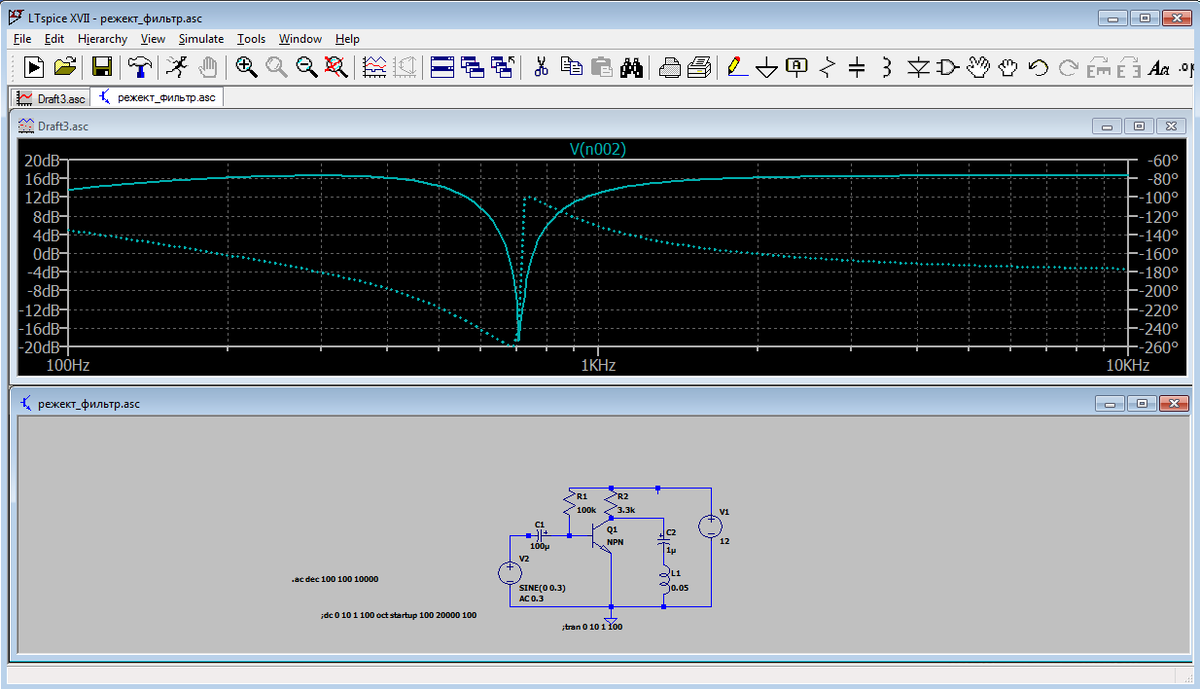
Task: Select voltage source V2 in the schematic
Action: (510, 573)
